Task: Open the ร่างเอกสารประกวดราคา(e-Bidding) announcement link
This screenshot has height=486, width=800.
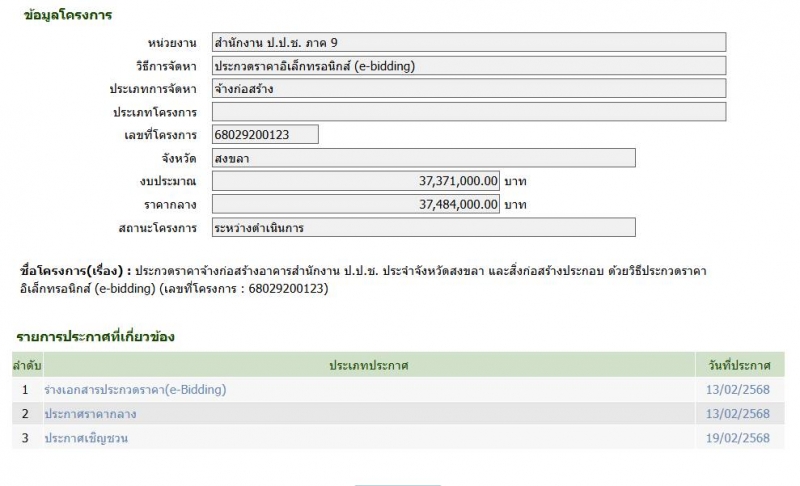Action: [x=135, y=390]
